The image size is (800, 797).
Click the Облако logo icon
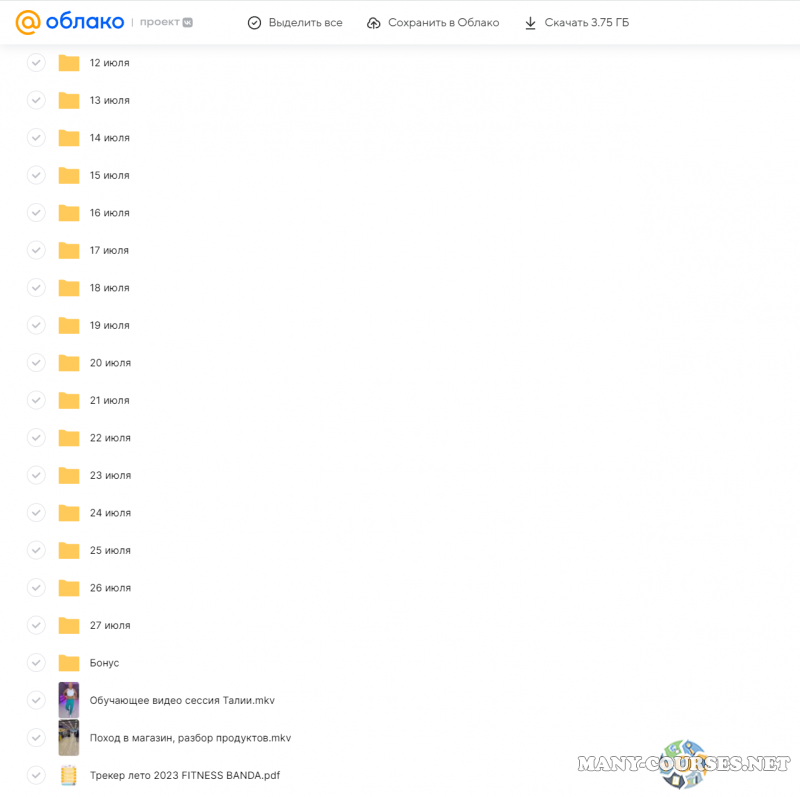tap(28, 22)
